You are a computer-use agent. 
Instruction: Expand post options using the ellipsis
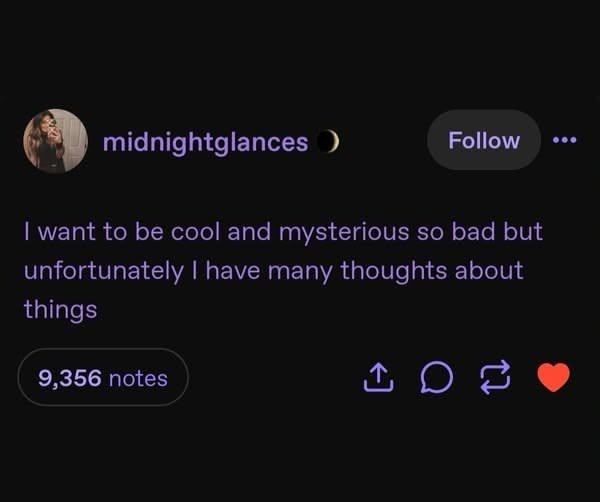click(565, 140)
